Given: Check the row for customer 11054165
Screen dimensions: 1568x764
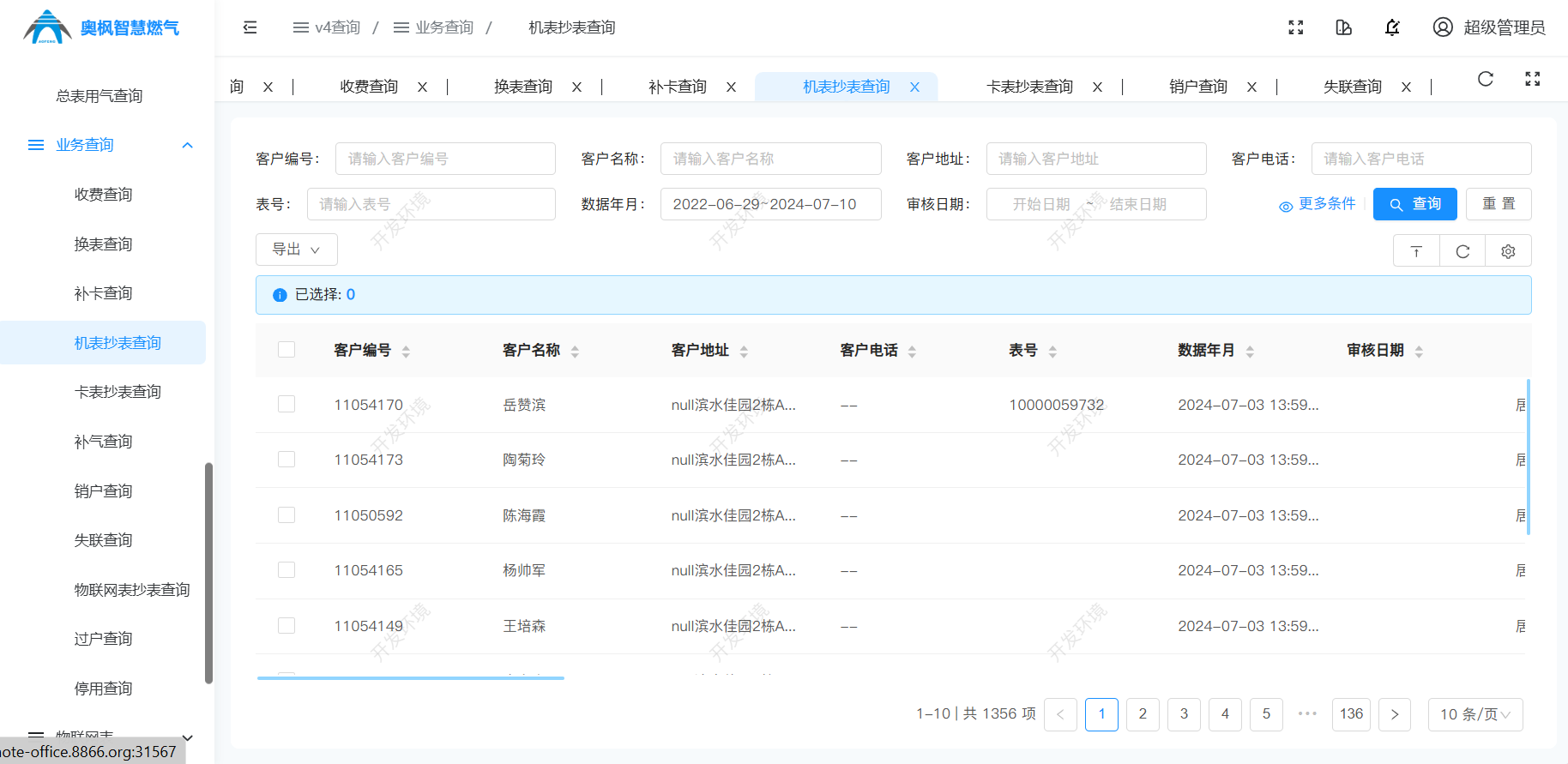Looking at the screenshot, I should (286, 570).
